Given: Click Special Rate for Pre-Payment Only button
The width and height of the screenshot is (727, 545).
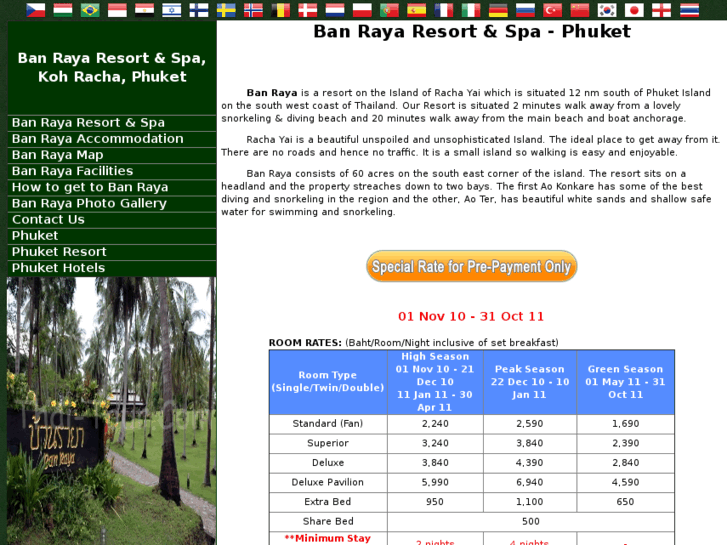Looking at the screenshot, I should pyautogui.click(x=472, y=266).
